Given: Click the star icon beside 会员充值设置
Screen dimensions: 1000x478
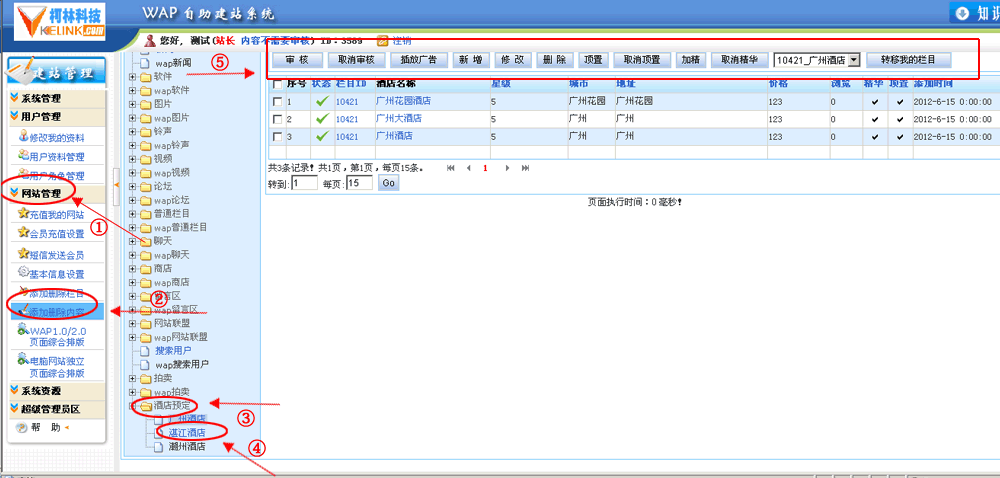Looking at the screenshot, I should [x=24, y=233].
